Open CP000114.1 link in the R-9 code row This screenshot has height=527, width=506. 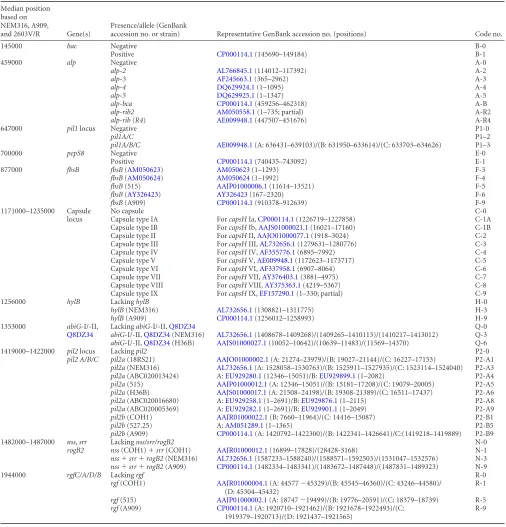pyautogui.click(x=234, y=508)
